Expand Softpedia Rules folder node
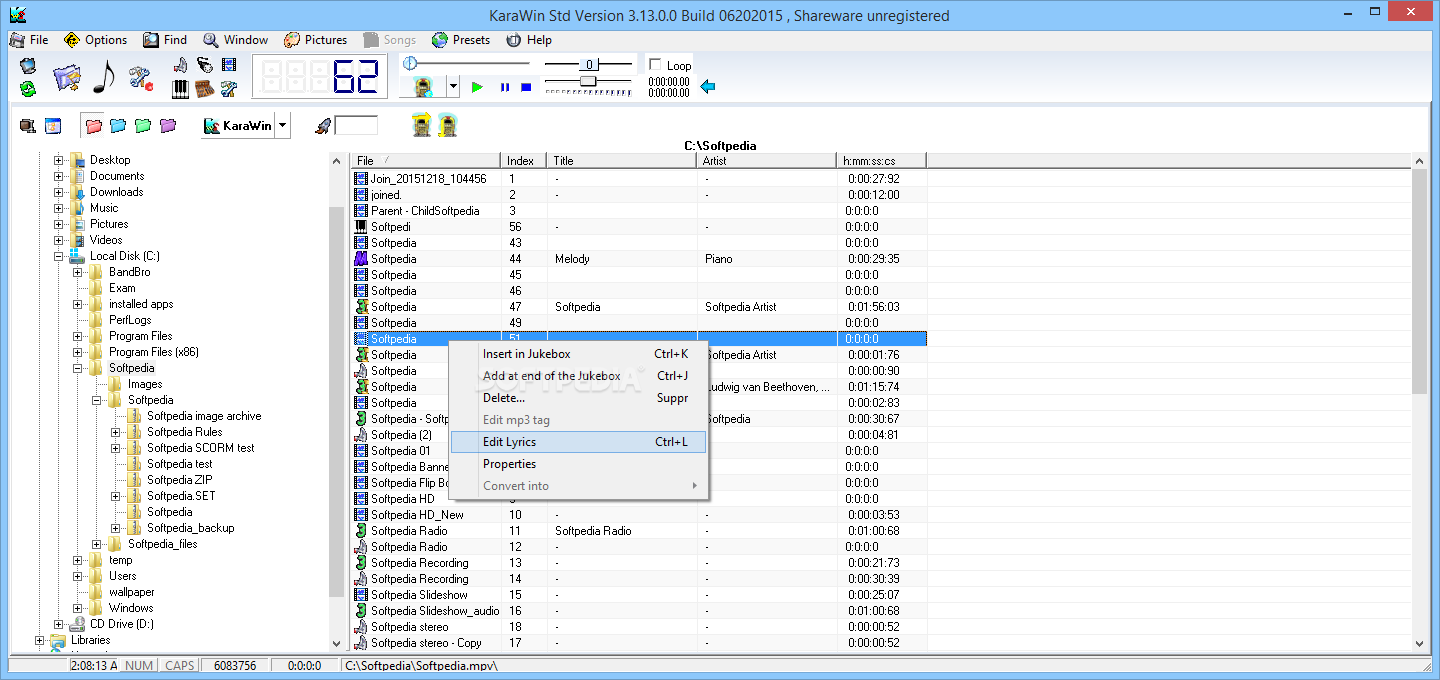1440x680 pixels. (x=116, y=432)
